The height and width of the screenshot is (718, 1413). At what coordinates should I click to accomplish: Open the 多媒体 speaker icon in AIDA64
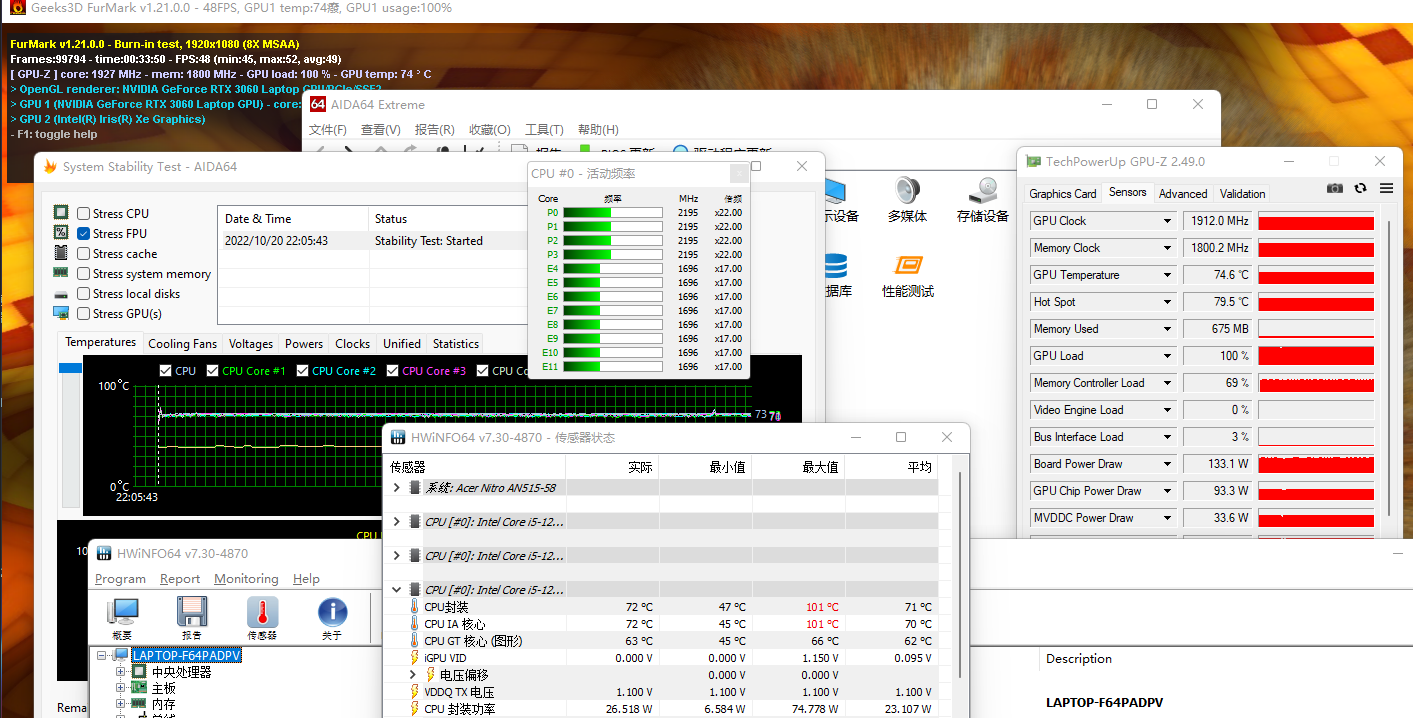click(907, 198)
